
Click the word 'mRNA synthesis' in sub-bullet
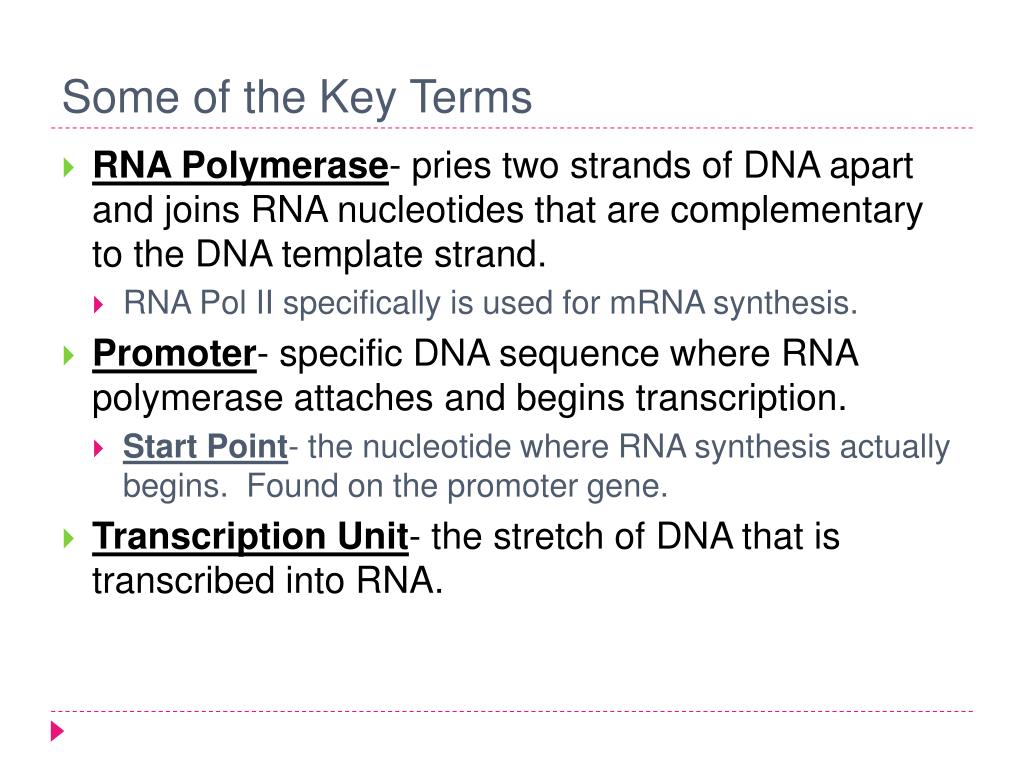(x=733, y=304)
